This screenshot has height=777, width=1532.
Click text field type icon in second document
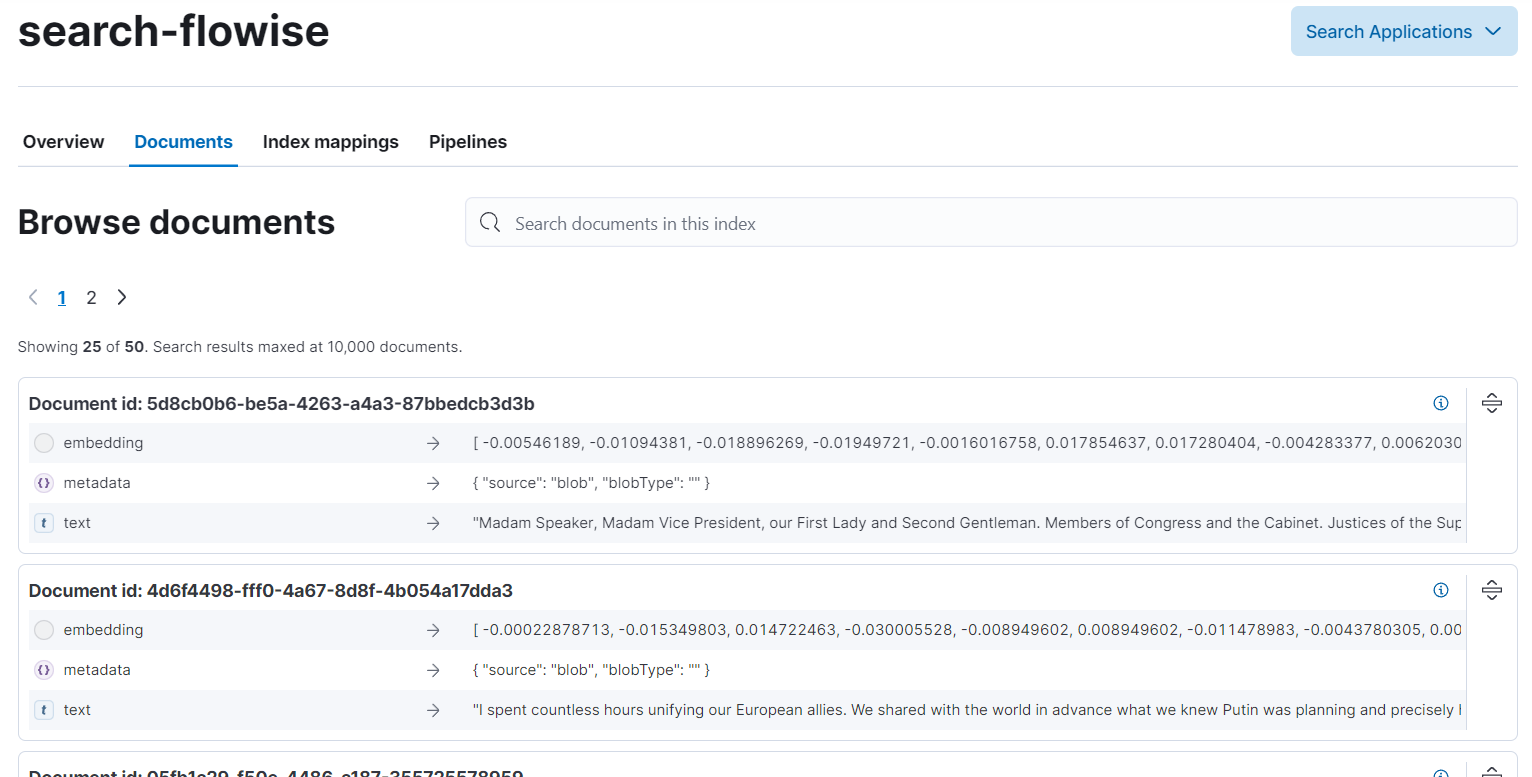pyautogui.click(x=44, y=710)
